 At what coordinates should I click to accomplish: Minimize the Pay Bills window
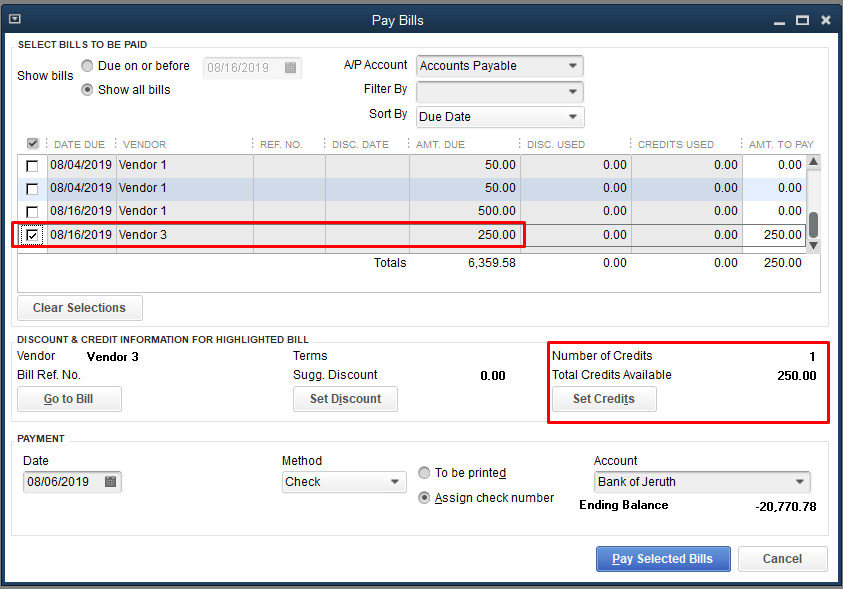[x=778, y=20]
